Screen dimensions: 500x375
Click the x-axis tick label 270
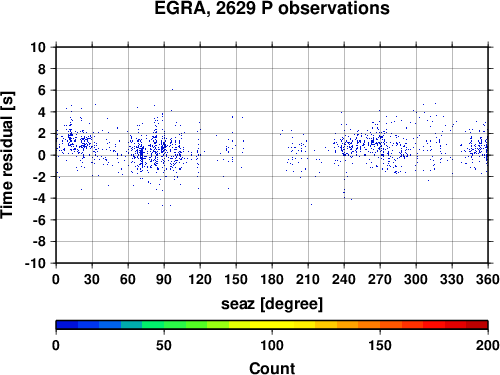pos(380,279)
